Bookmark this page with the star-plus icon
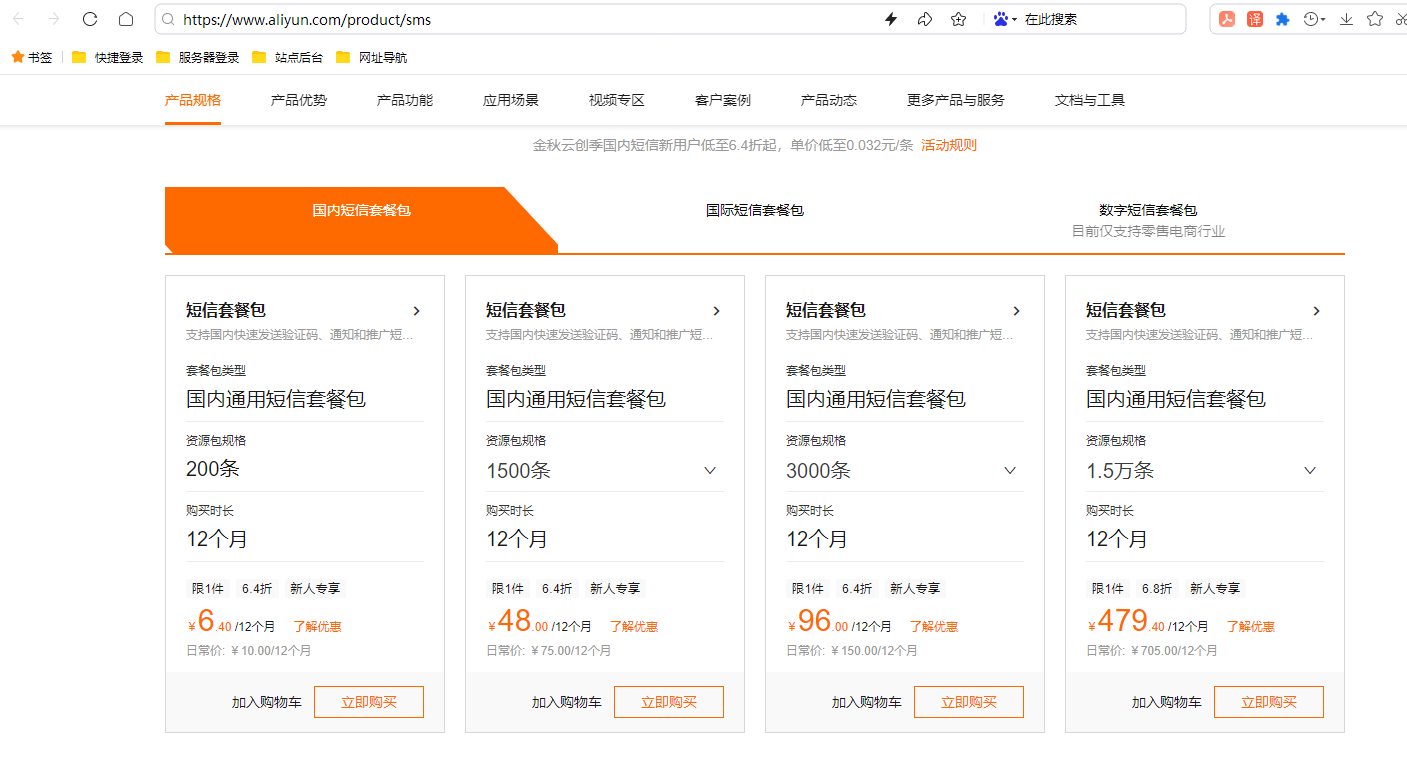The width and height of the screenshot is (1407, 769). pyautogui.click(x=959, y=19)
